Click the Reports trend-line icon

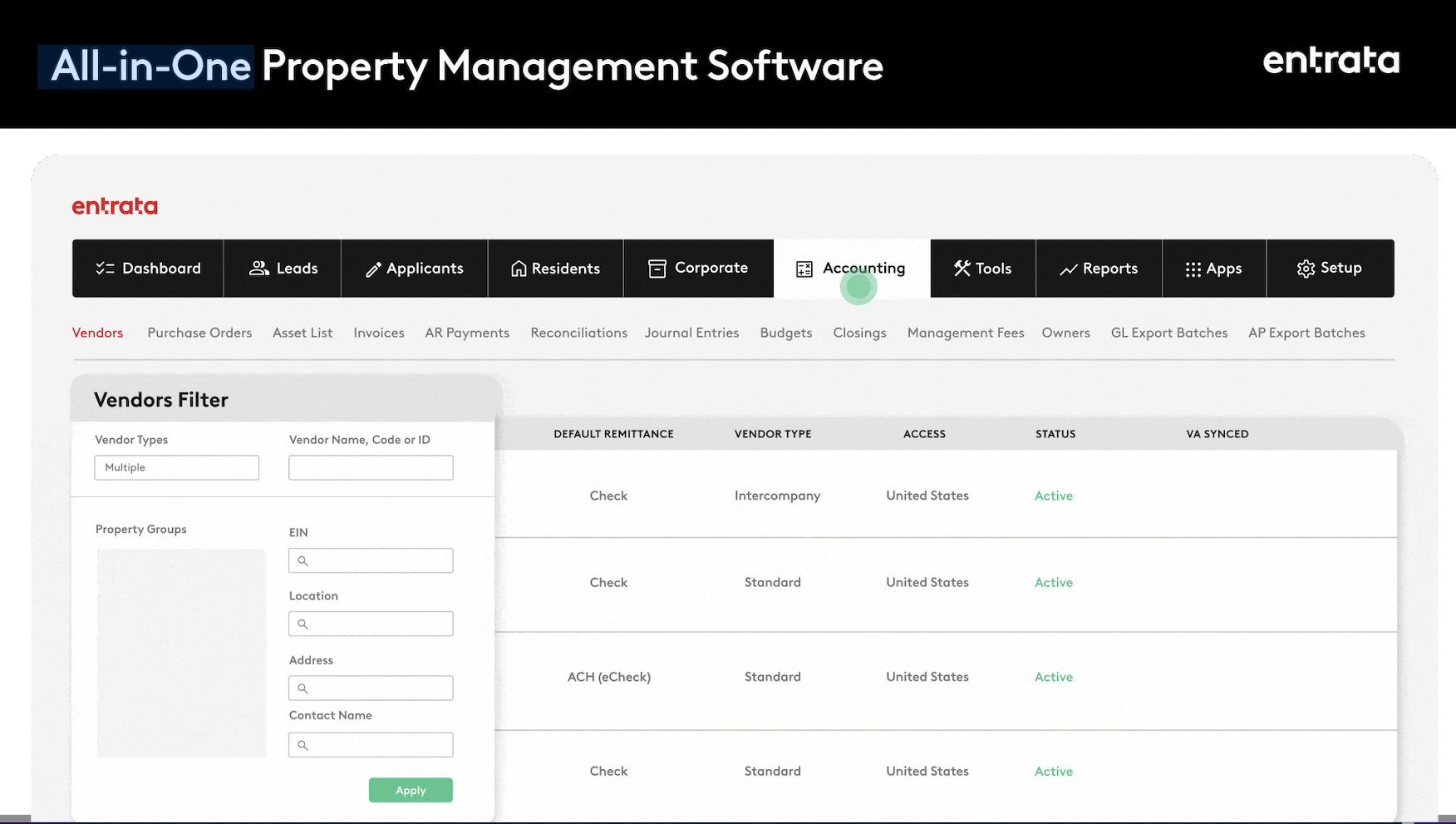click(1070, 268)
